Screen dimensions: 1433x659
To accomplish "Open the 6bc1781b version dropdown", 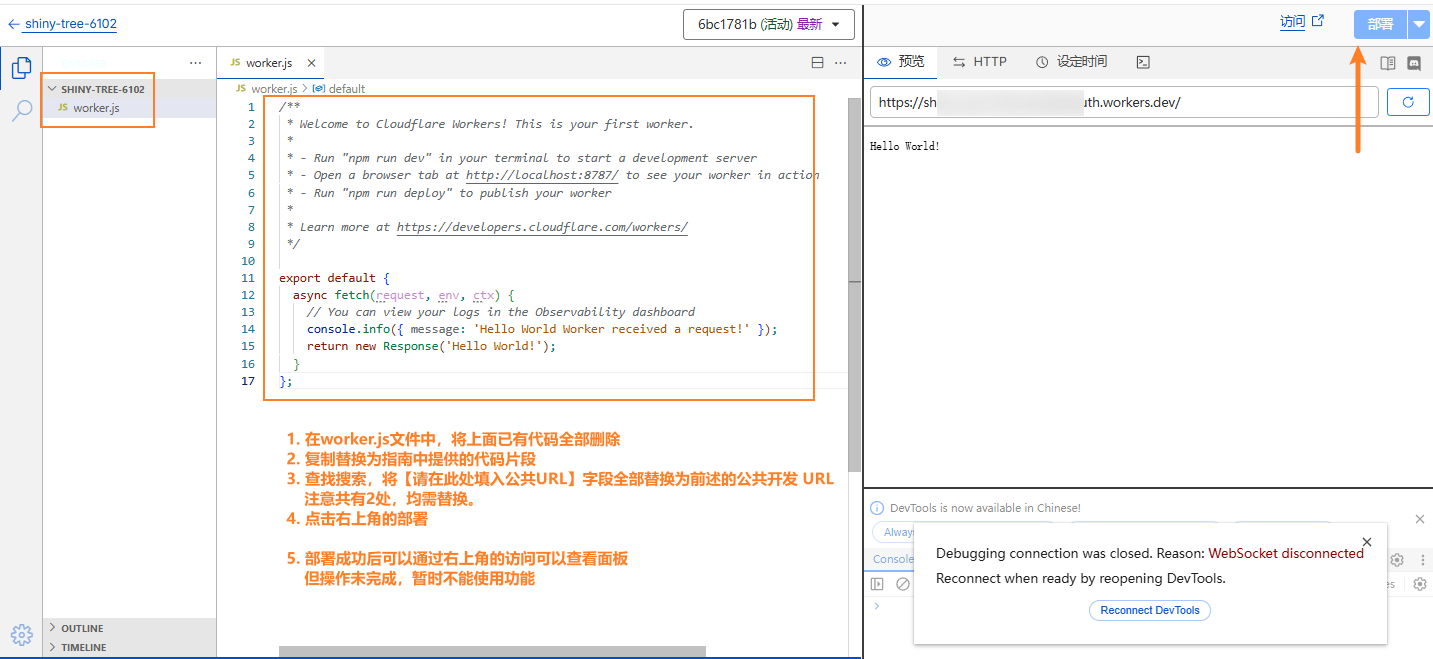I will (768, 24).
